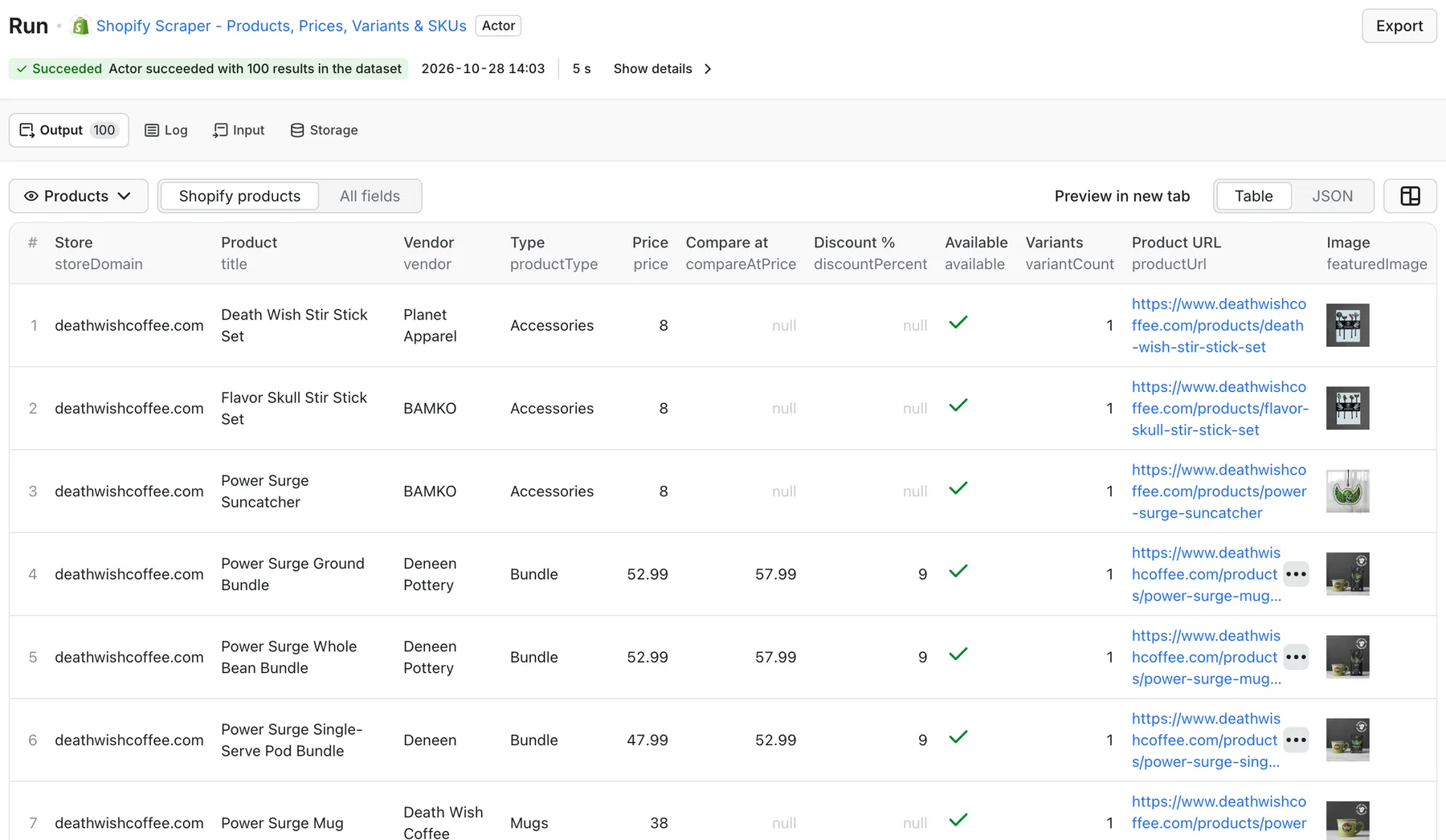1446x840 pixels.
Task: Toggle the split layout view icon button
Action: 1410,196
